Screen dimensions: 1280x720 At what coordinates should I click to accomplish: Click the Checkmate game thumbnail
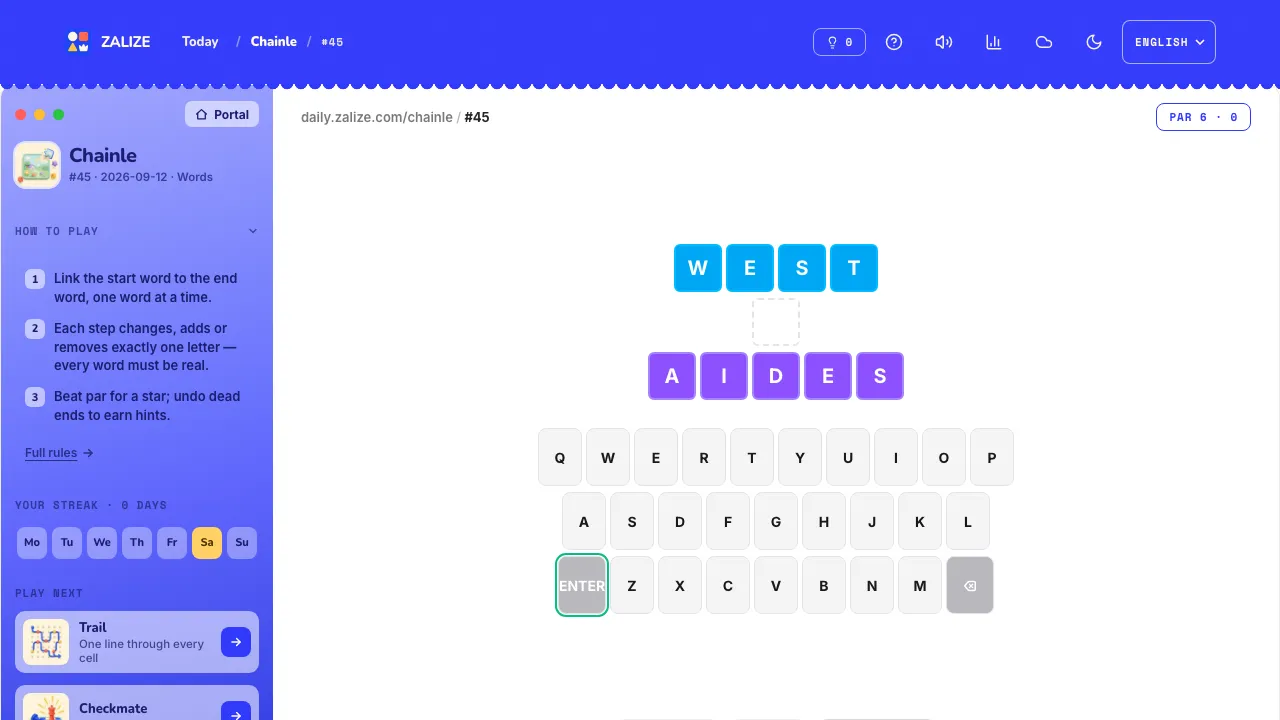point(46,707)
